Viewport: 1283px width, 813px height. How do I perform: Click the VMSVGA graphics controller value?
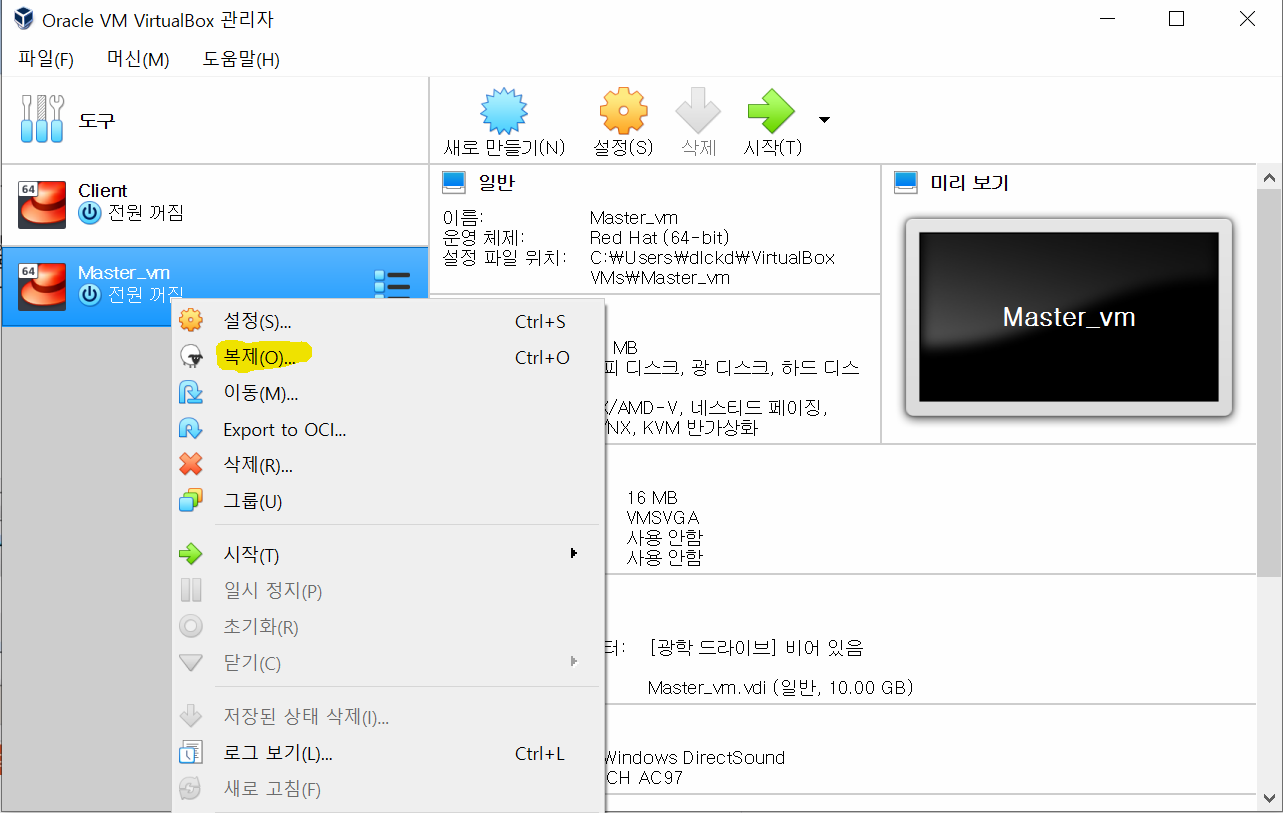(x=663, y=517)
